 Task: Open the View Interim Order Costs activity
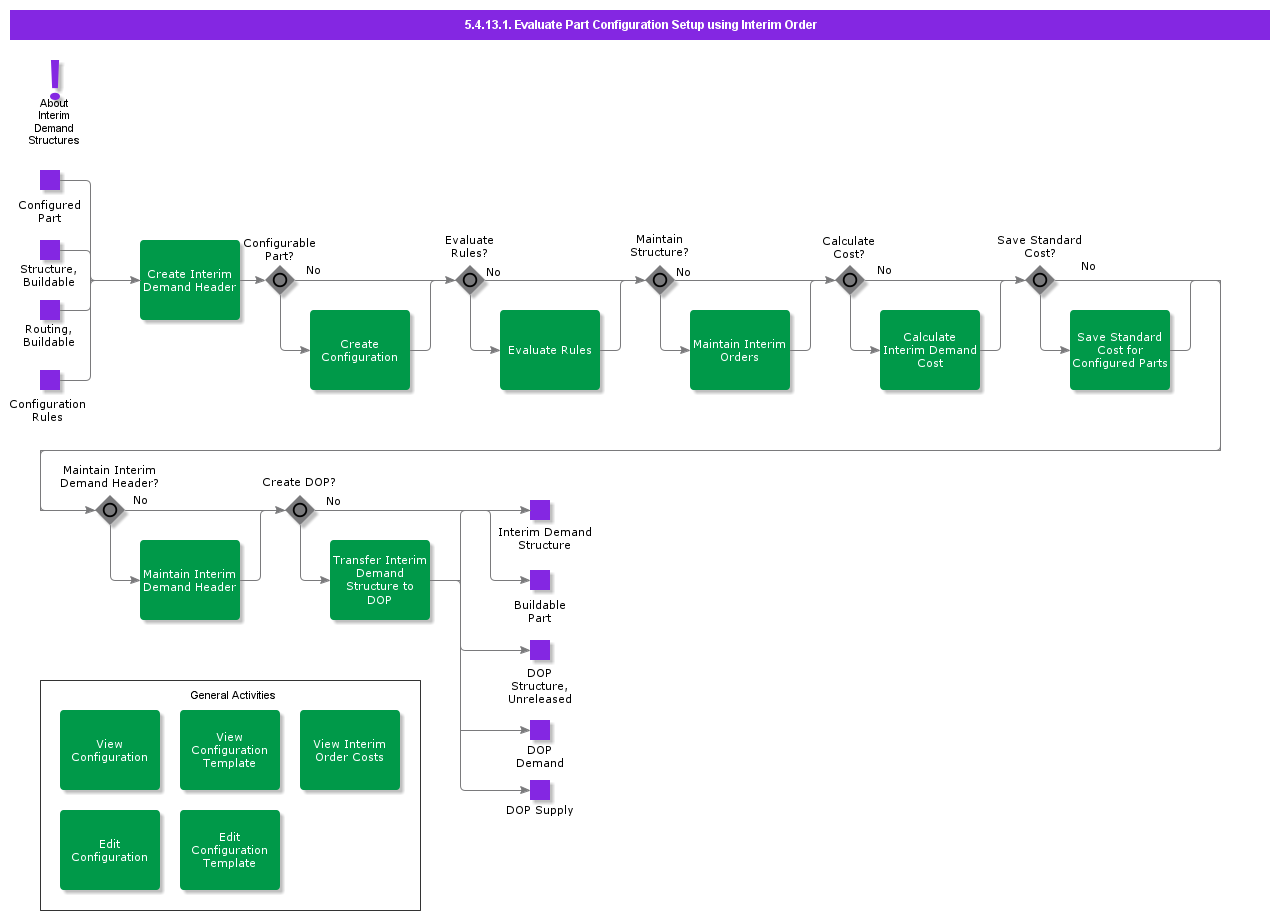pyautogui.click(x=350, y=750)
